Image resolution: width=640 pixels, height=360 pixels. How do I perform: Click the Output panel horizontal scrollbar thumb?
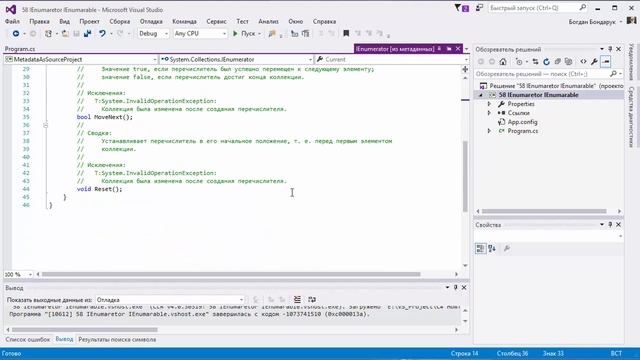[84, 329]
